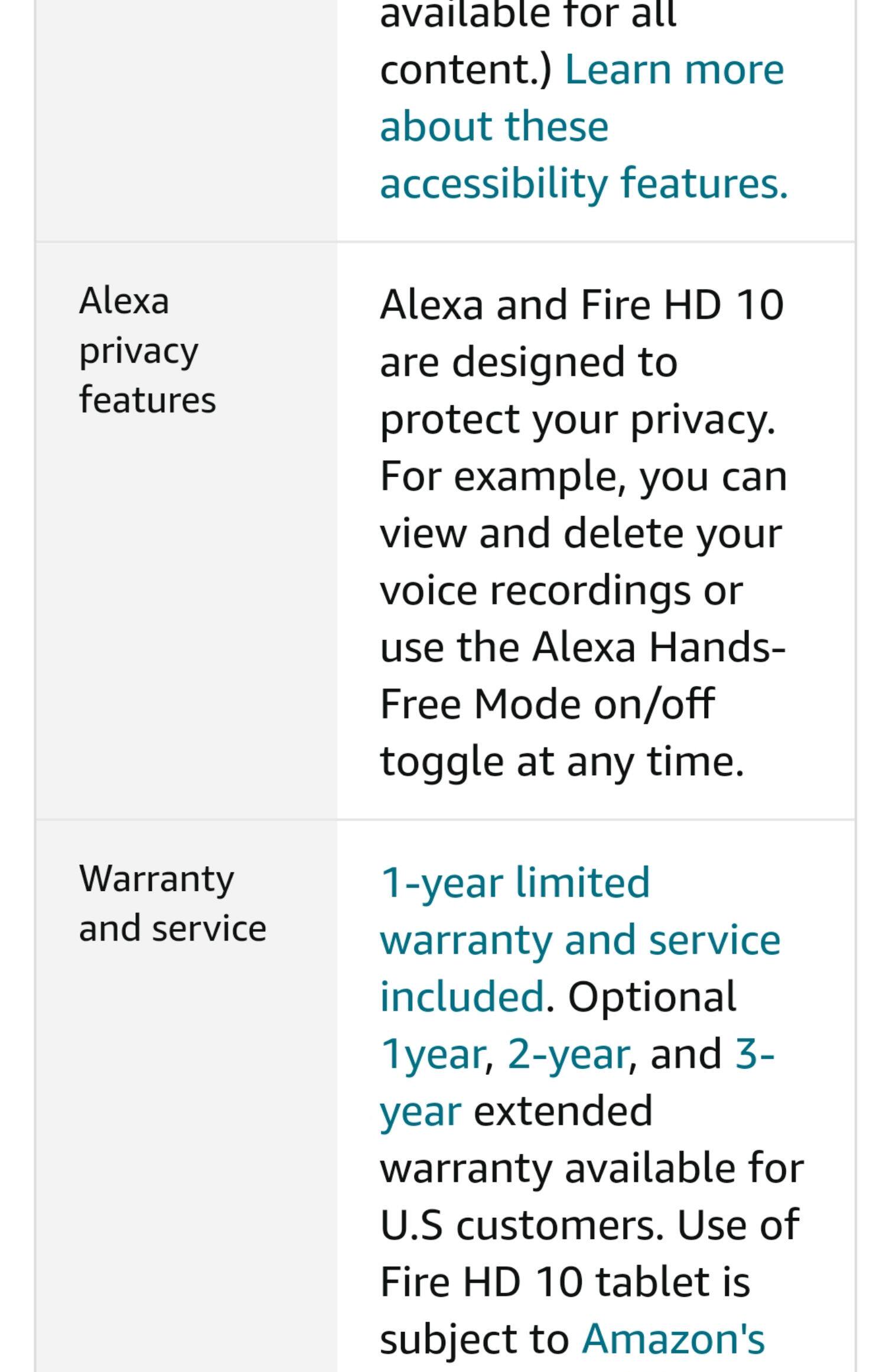Click the "Warranty and service" row label

pyautogui.click(x=172, y=903)
